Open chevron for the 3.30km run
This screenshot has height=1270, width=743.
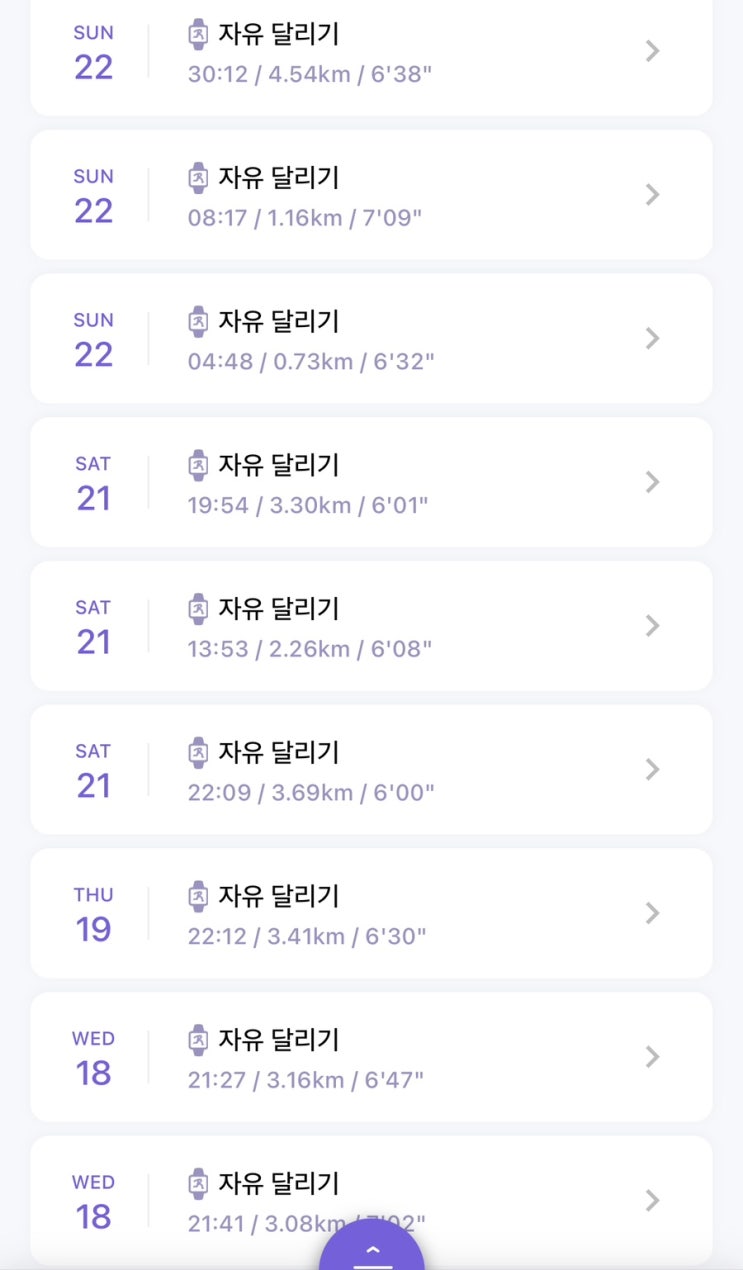point(653,482)
